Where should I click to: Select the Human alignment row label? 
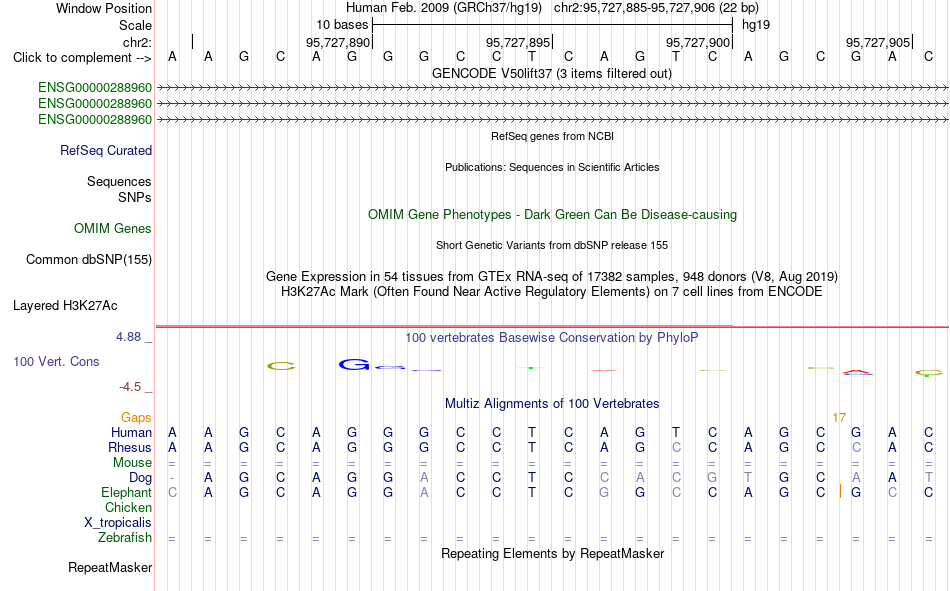131,432
